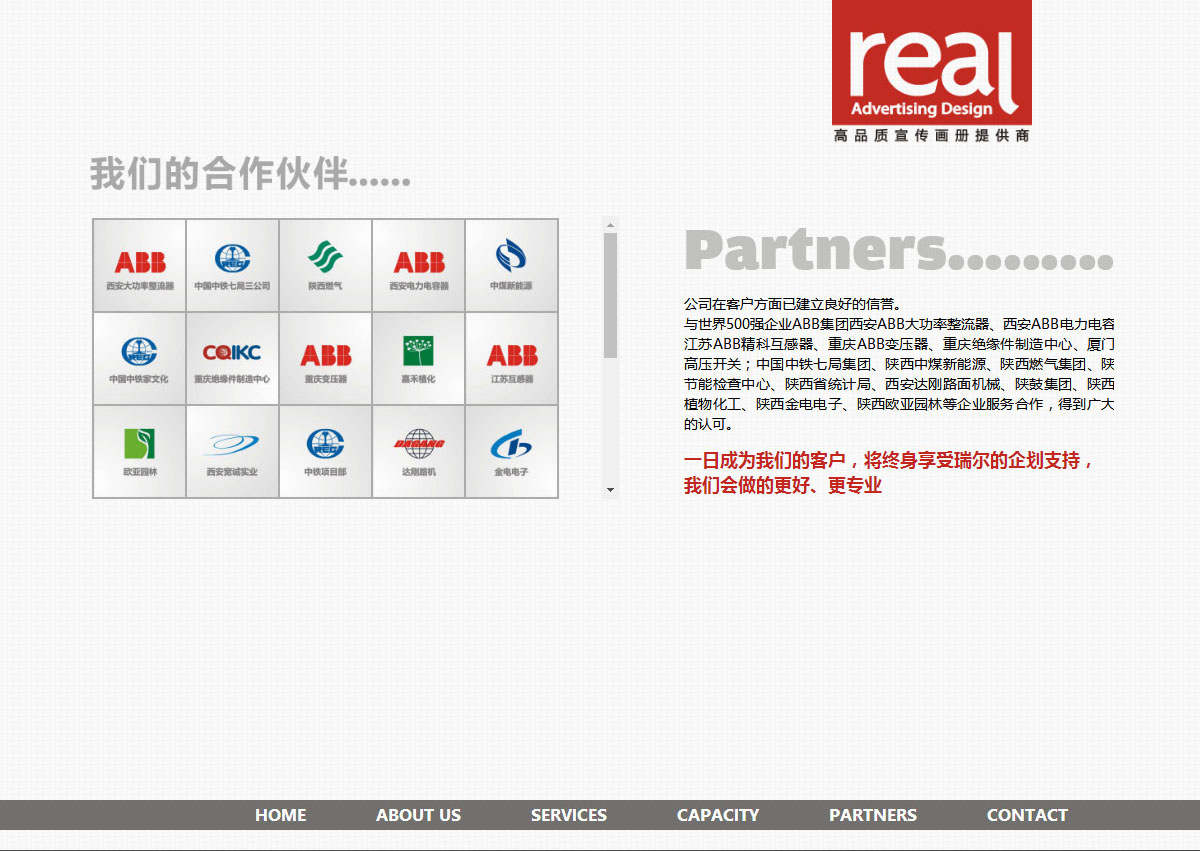Select the 陕西燃气 green wave logo
Image resolution: width=1200 pixels, height=851 pixels.
(326, 266)
